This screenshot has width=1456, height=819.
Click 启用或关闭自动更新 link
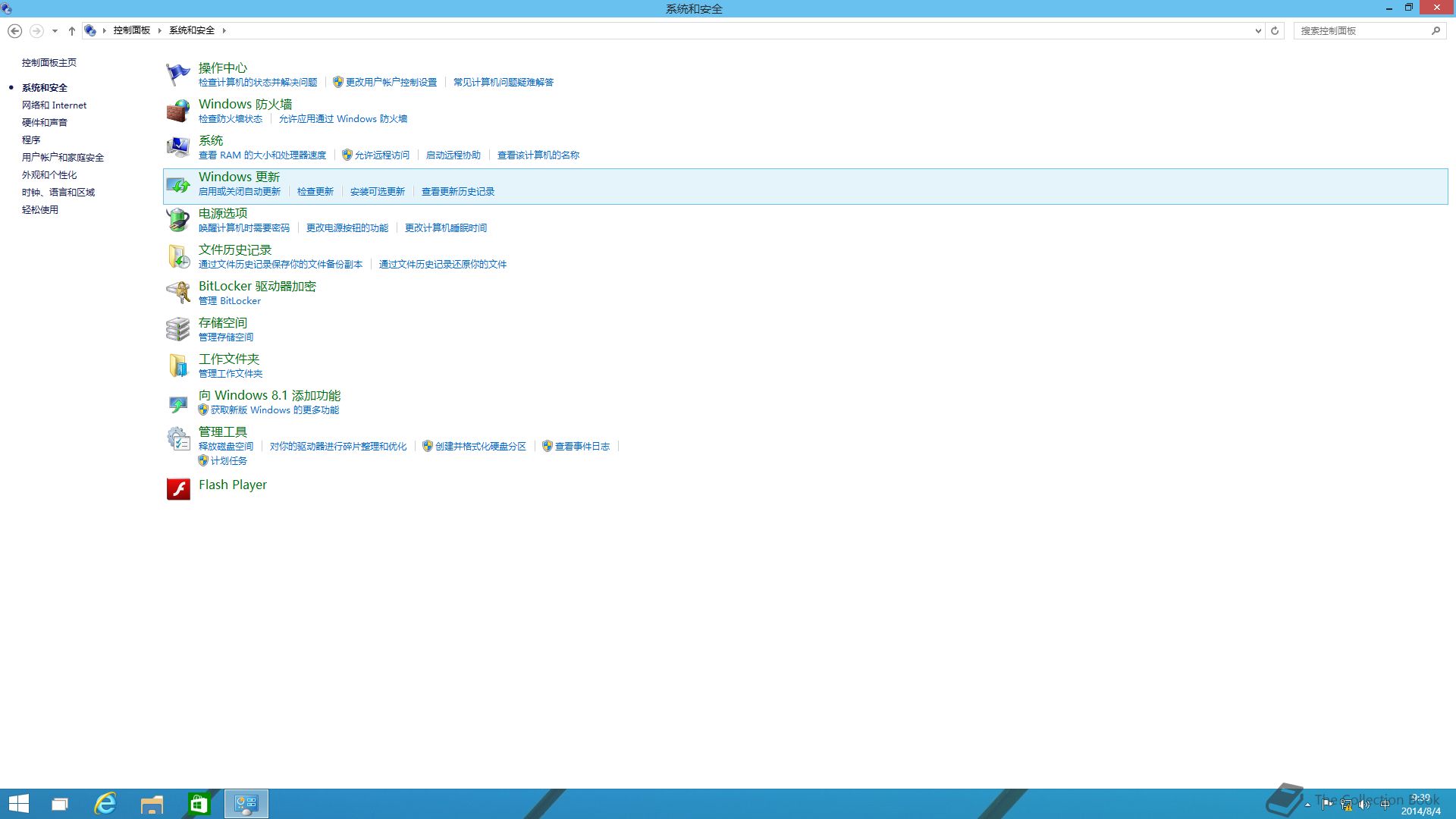240,191
